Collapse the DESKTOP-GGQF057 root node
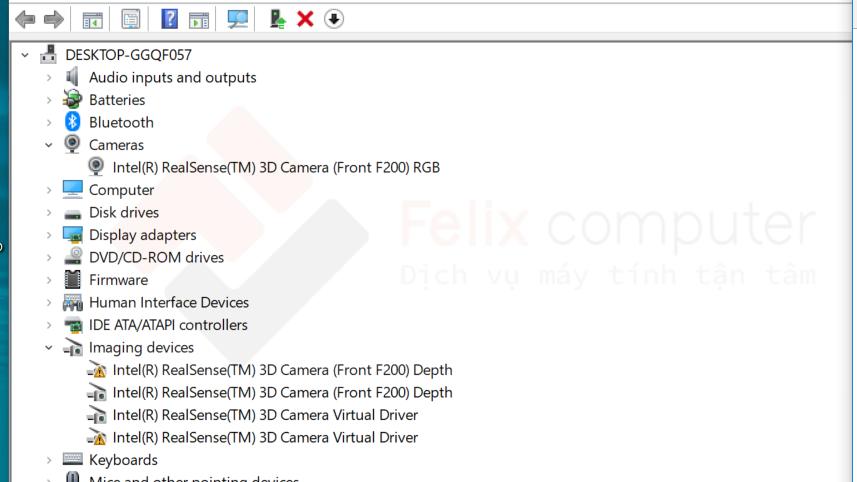 [x=25, y=55]
